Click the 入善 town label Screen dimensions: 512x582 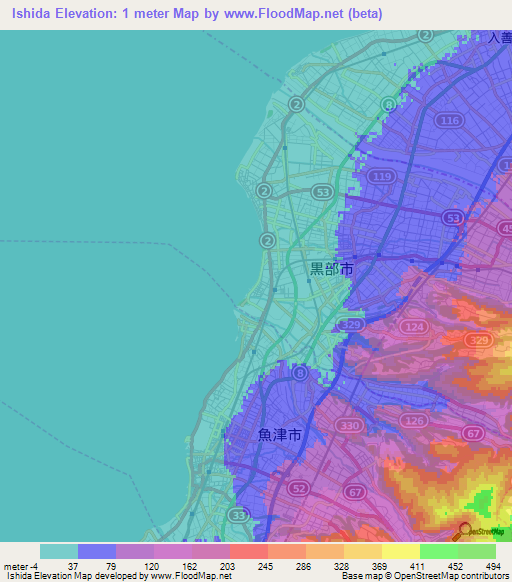pos(500,38)
